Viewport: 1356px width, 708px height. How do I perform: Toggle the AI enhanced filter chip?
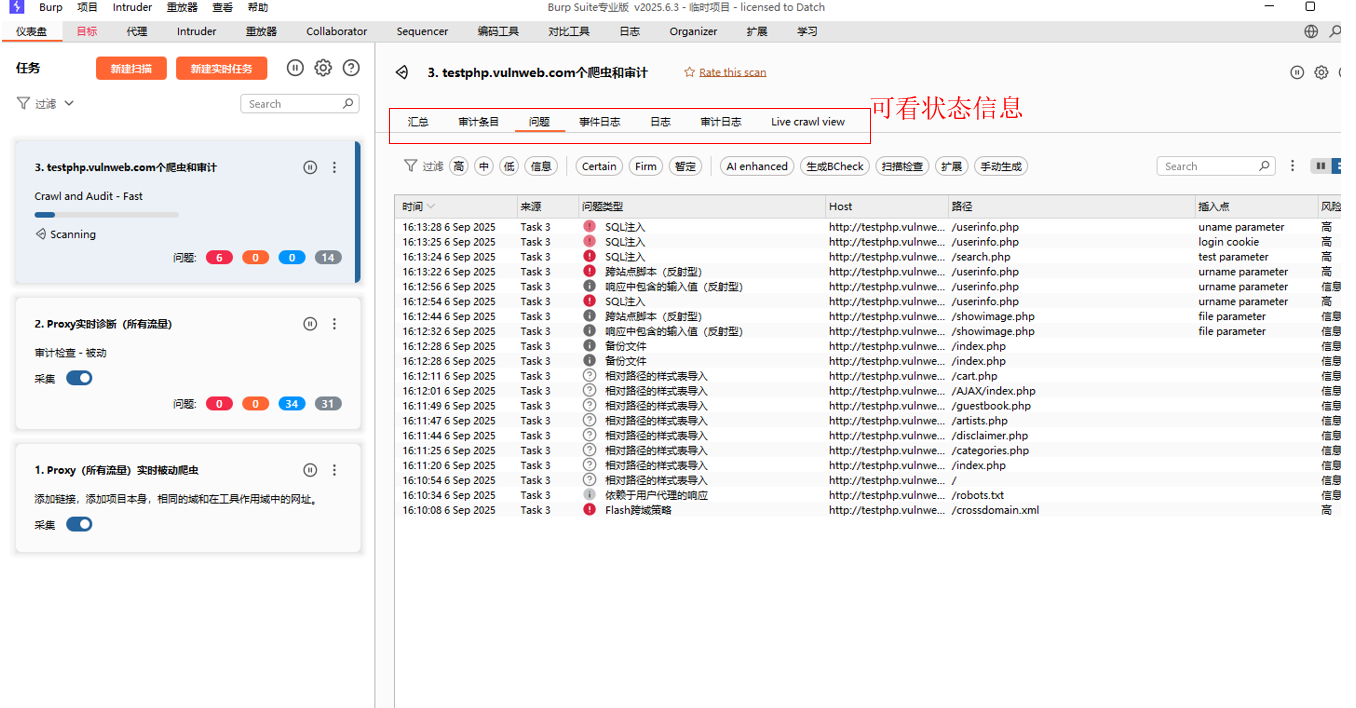757,166
